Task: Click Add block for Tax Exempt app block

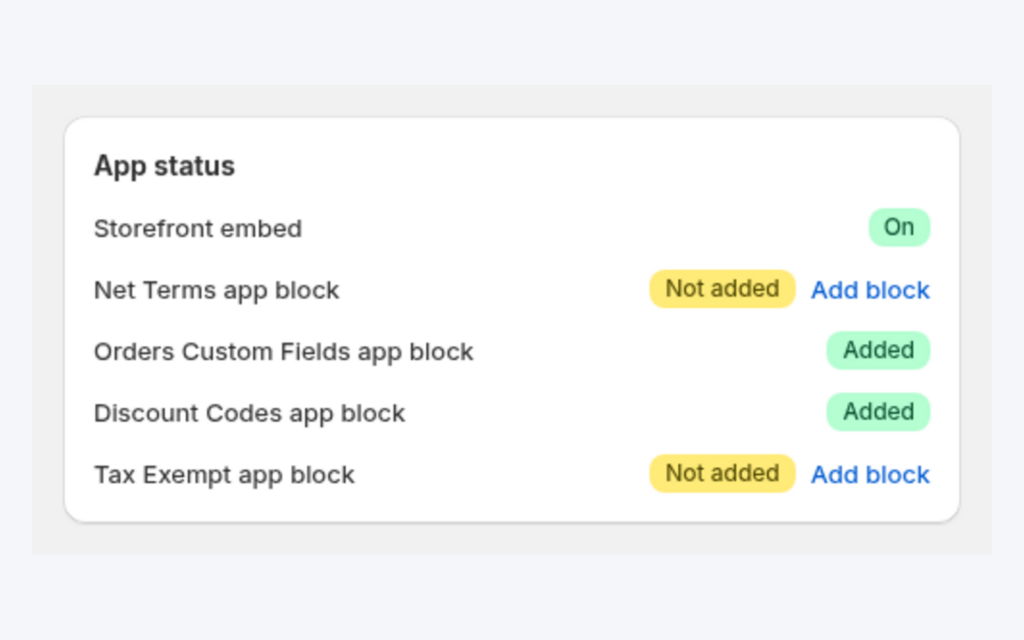Action: [x=870, y=475]
